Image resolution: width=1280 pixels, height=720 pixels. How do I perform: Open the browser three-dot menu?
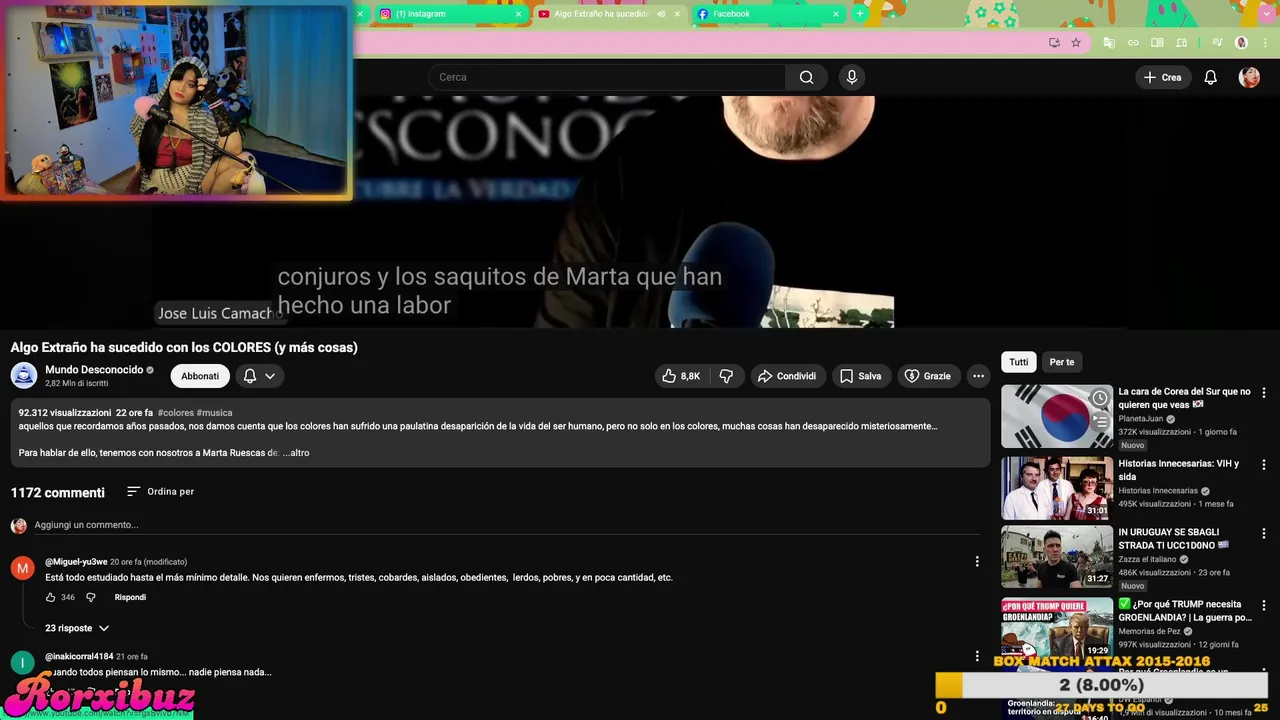tap(1263, 43)
